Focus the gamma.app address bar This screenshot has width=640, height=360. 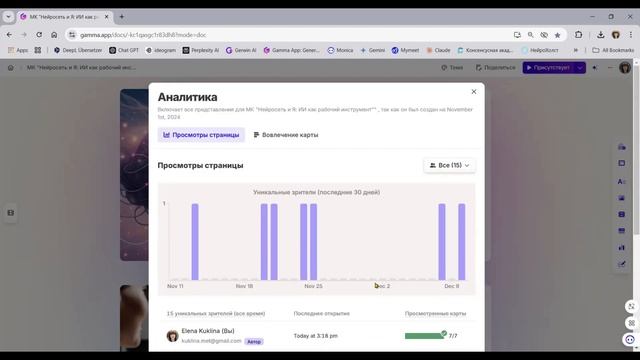click(x=286, y=35)
